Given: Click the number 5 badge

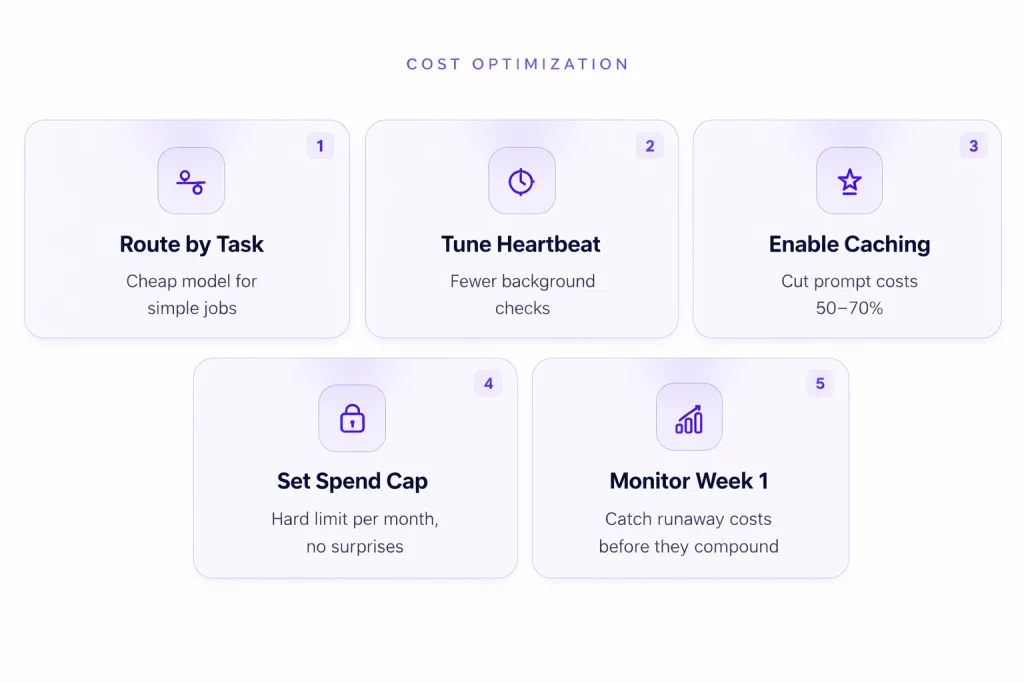Looking at the screenshot, I should (820, 383).
